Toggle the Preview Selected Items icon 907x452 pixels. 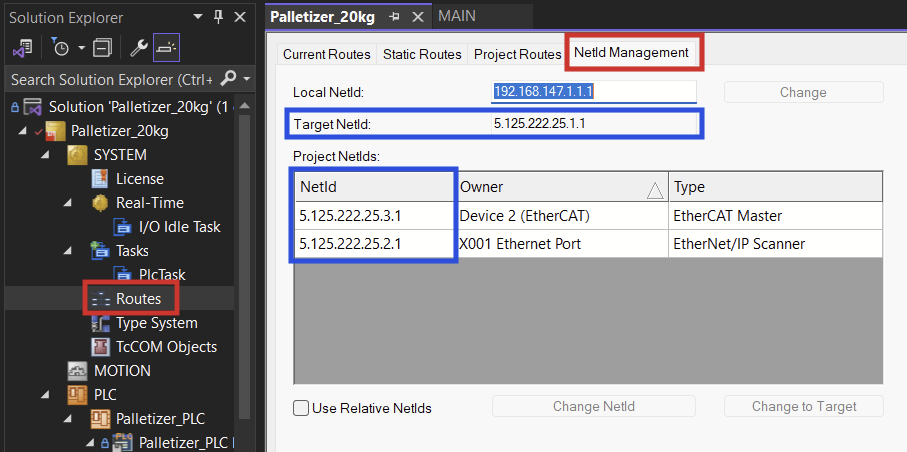click(x=167, y=48)
